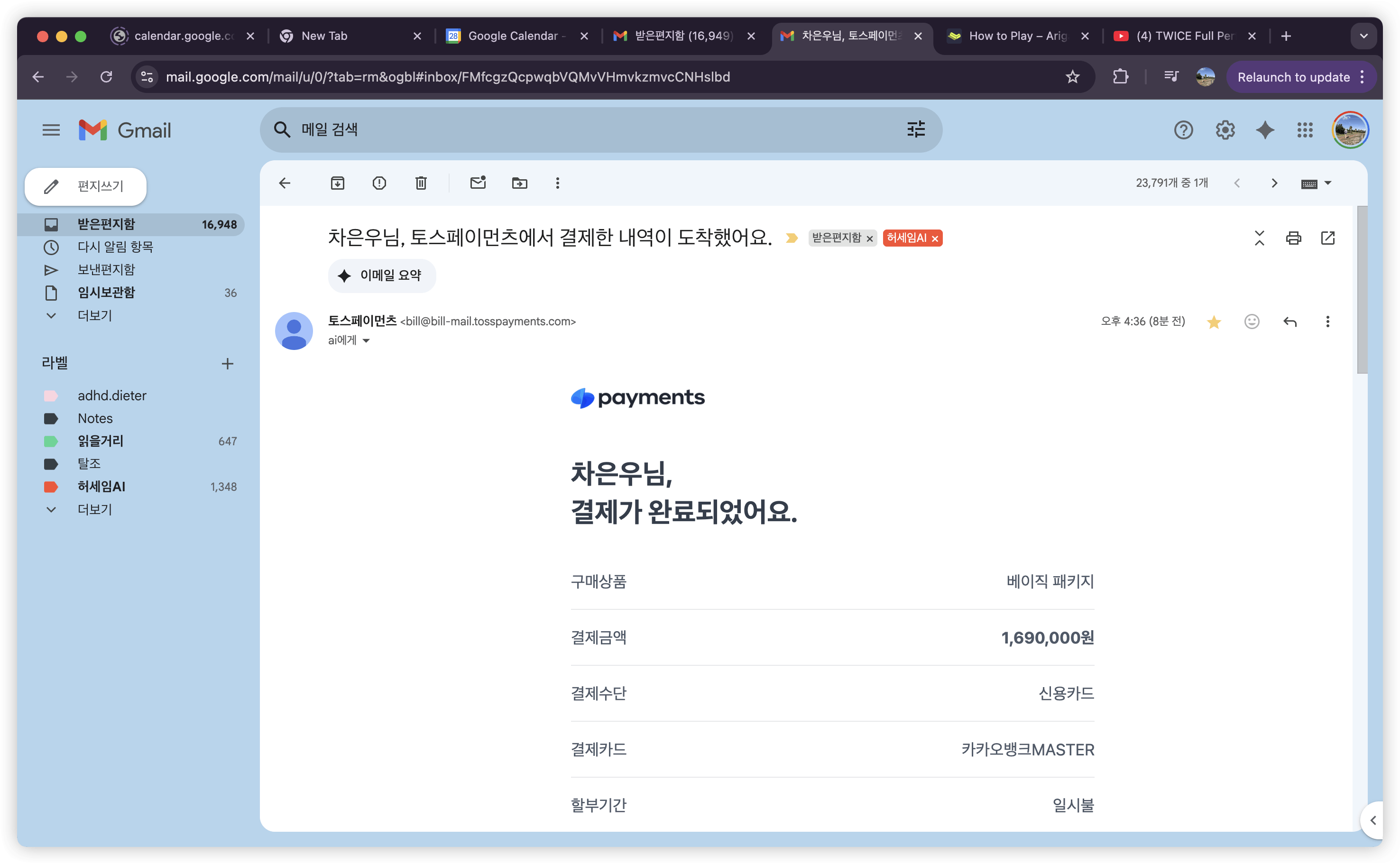Open the email in a new window
The height and width of the screenshot is (864, 1400).
click(1327, 238)
